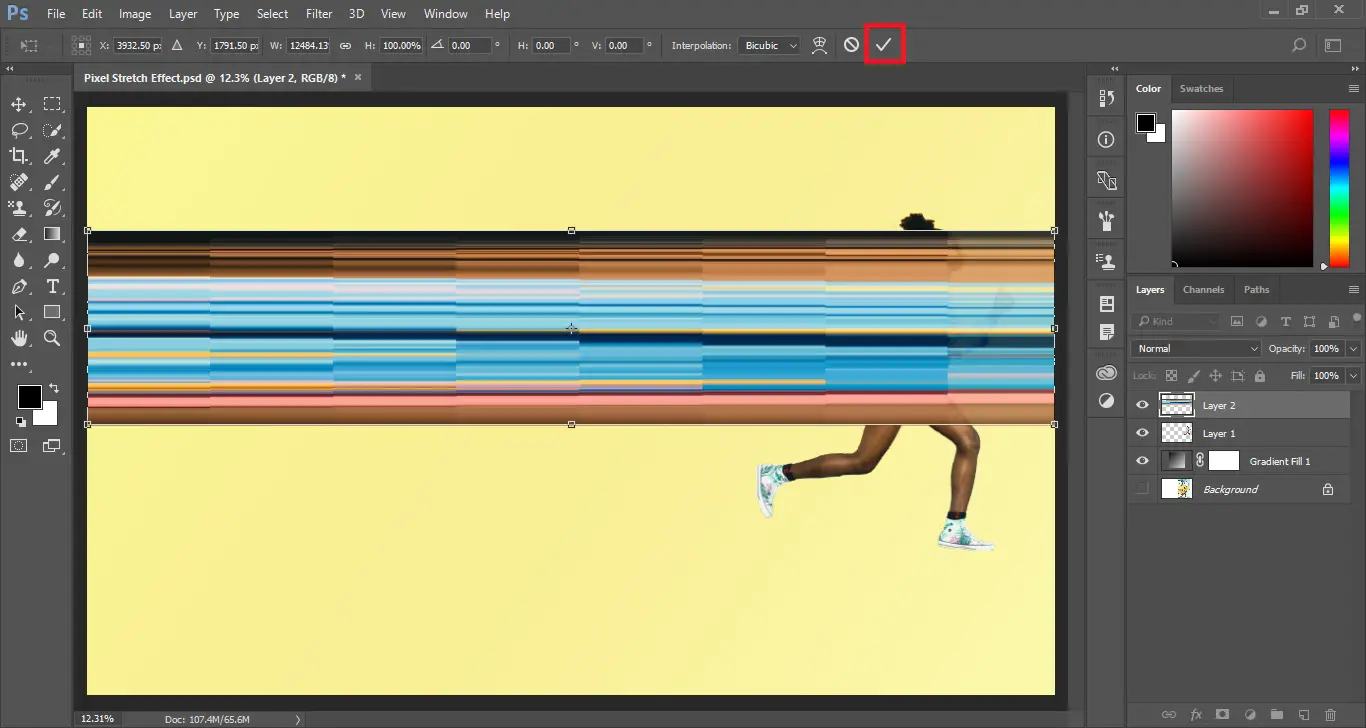This screenshot has height=728, width=1366.
Task: Click the transform width input field
Action: point(309,45)
